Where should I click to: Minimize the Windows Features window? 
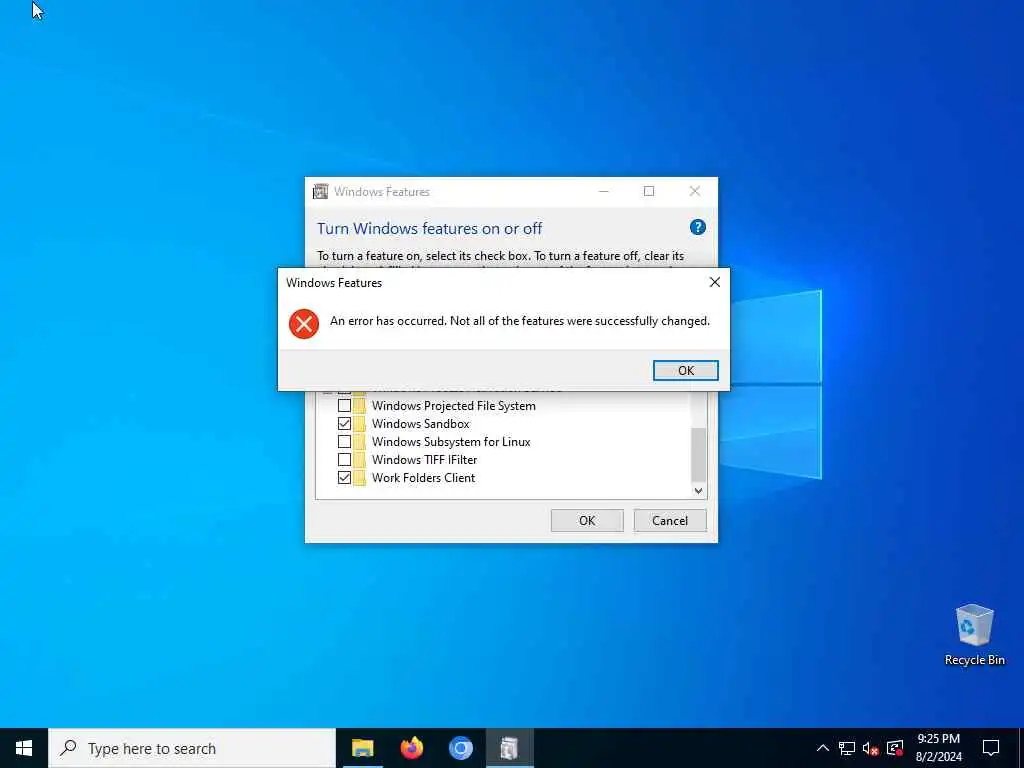[603, 191]
